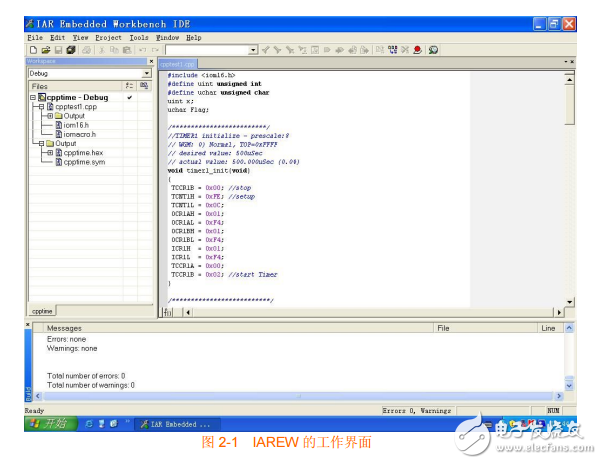
Task: Collapse the cpptime - Debug project node
Action: tap(31, 97)
